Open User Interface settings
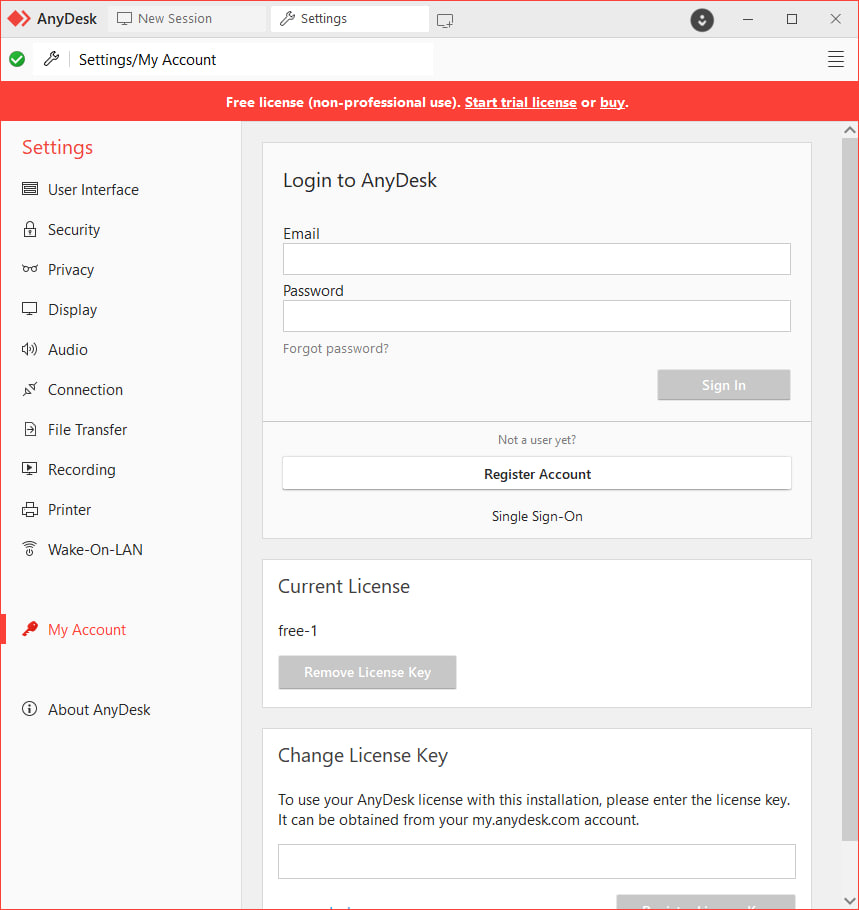Screen dimensions: 859x910 tap(93, 190)
